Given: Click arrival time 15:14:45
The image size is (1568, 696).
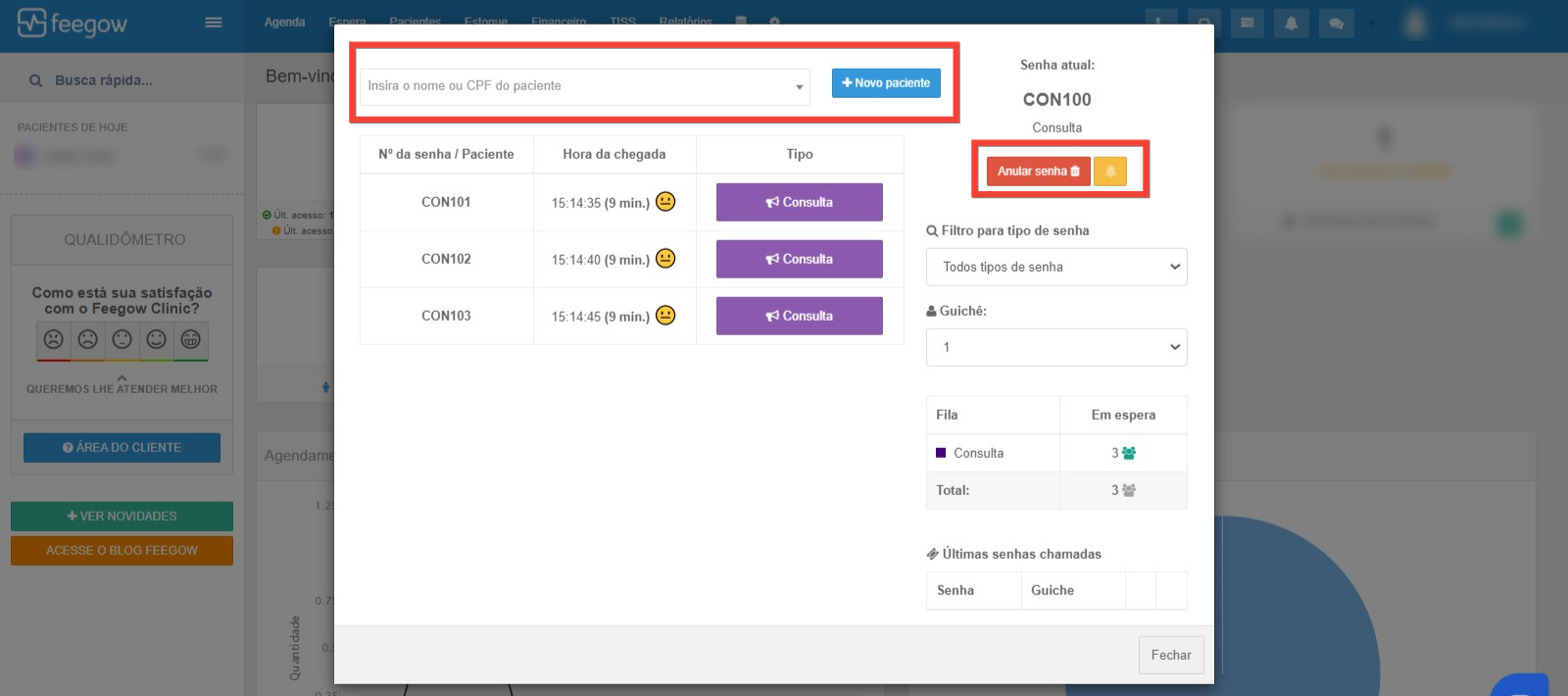Looking at the screenshot, I should tap(576, 317).
